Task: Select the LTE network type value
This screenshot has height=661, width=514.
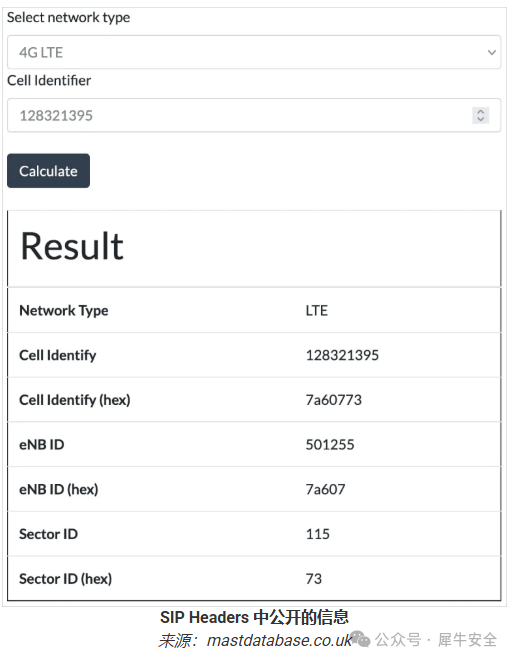Action: [317, 311]
